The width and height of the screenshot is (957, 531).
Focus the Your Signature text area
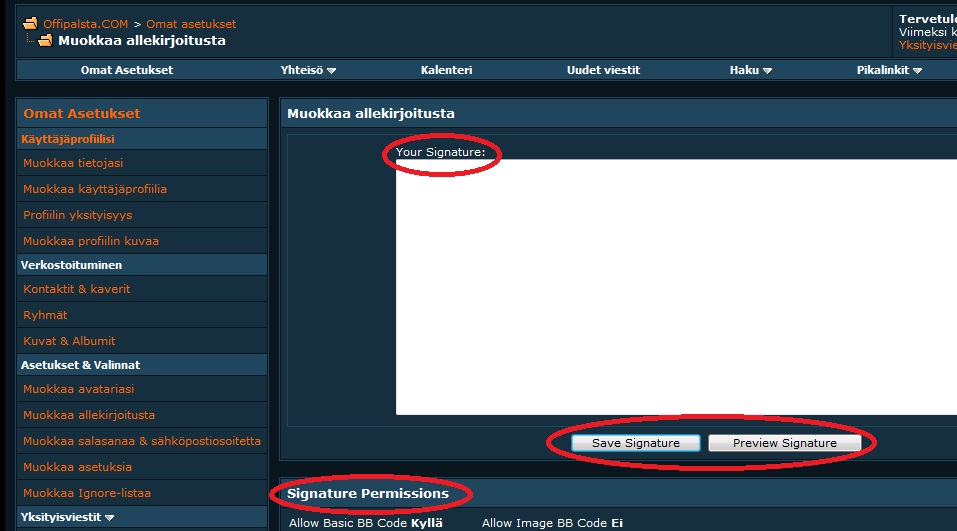[675, 290]
